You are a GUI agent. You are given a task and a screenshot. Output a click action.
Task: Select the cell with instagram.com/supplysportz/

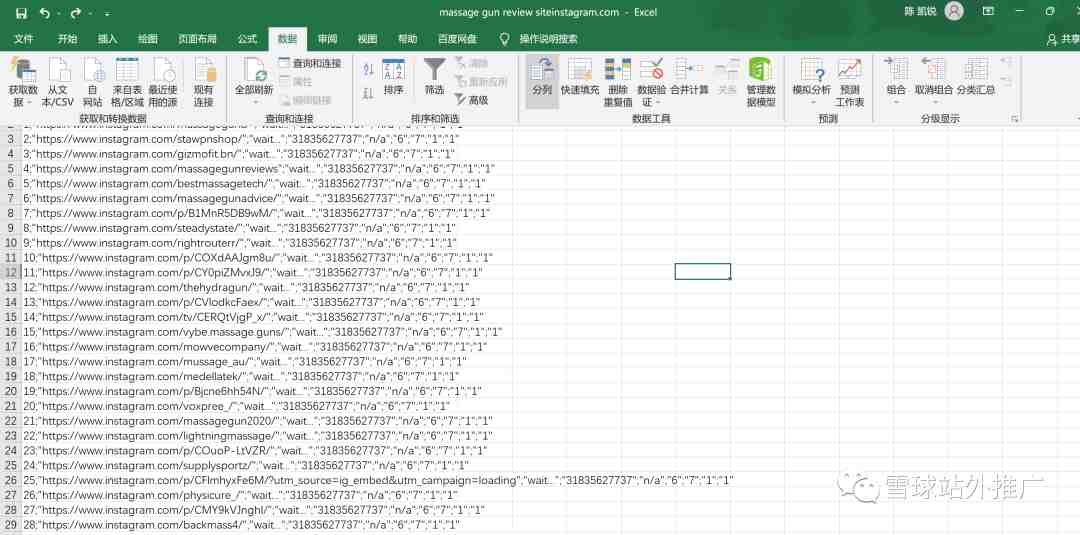point(247,465)
